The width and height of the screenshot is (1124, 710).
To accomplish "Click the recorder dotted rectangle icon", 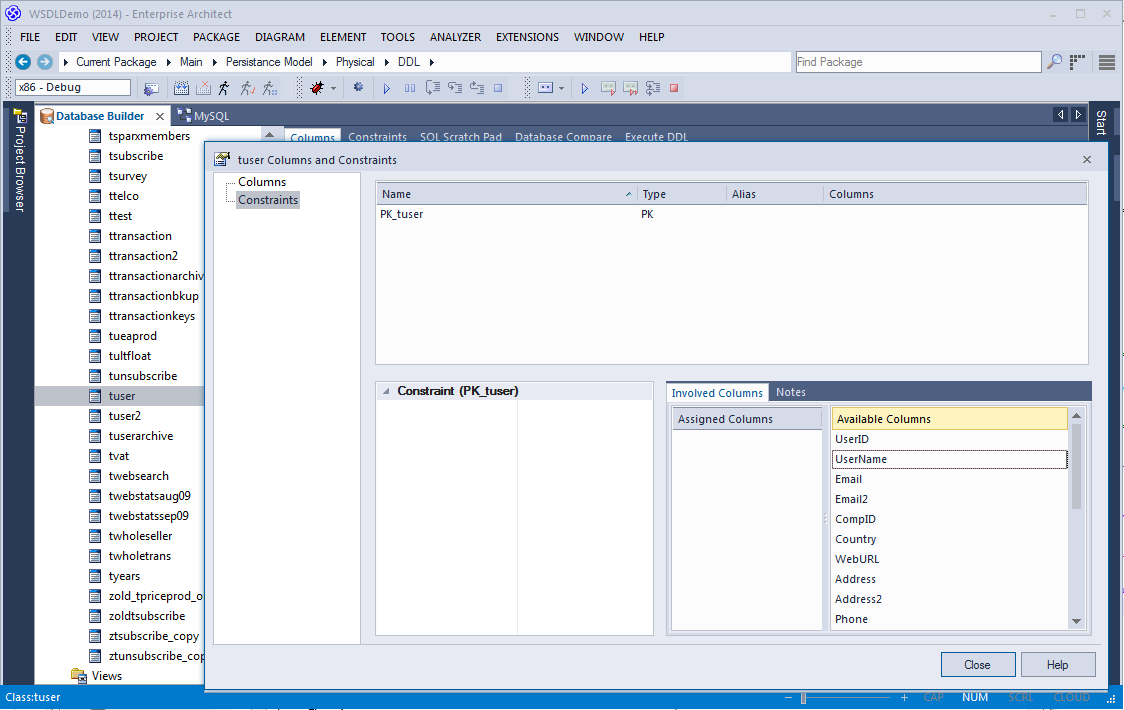I will point(546,88).
